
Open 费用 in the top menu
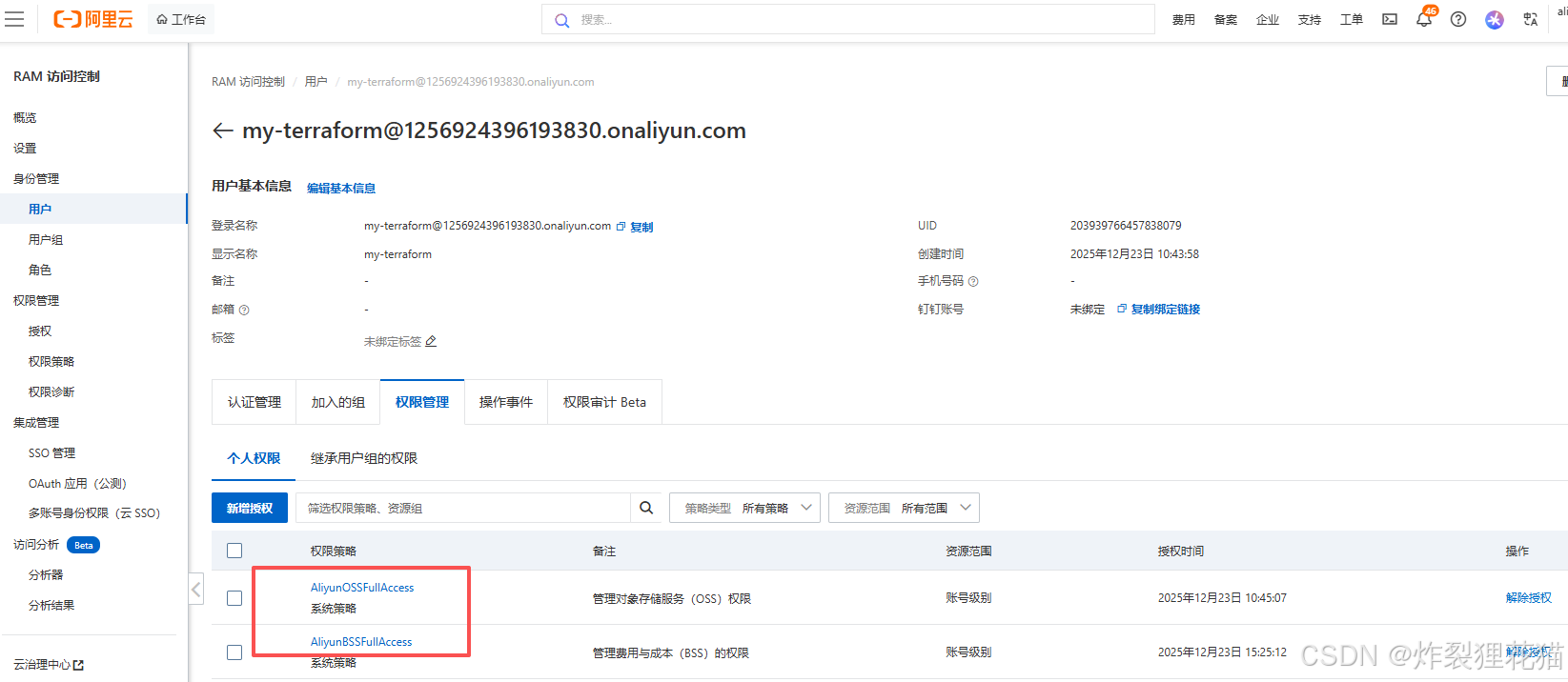coord(1184,20)
